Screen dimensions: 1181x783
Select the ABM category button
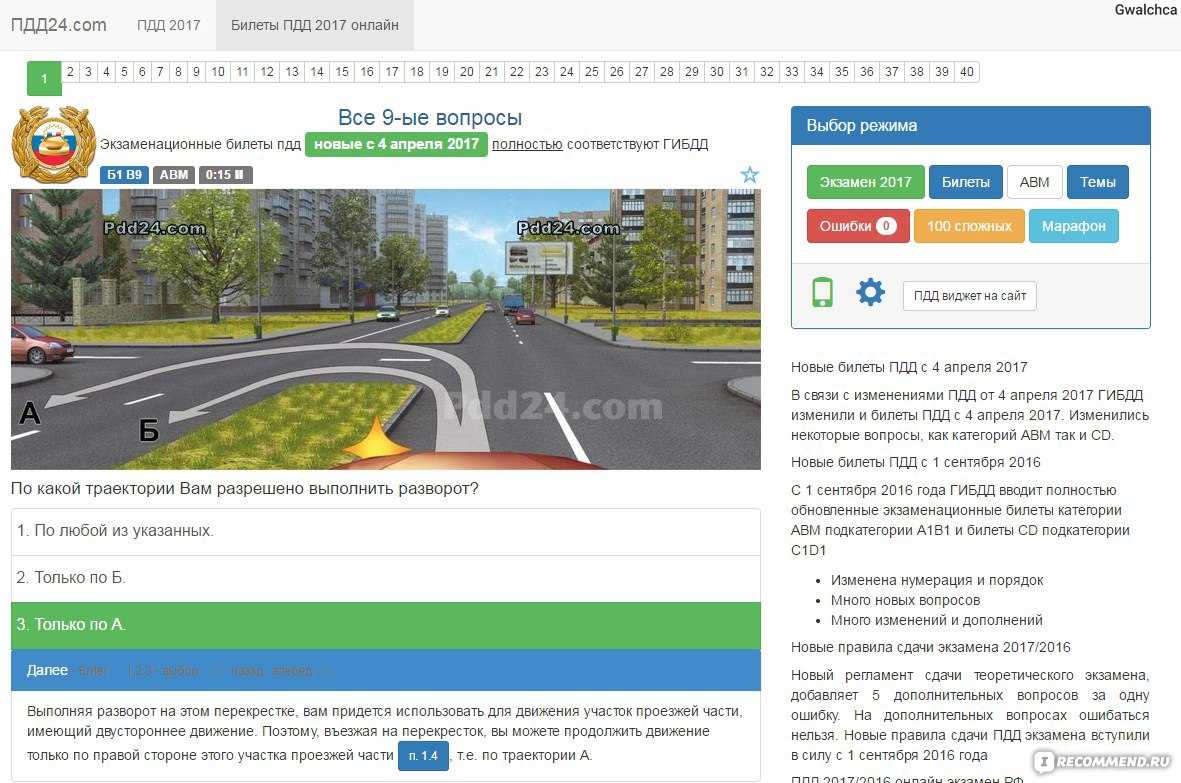1034,182
